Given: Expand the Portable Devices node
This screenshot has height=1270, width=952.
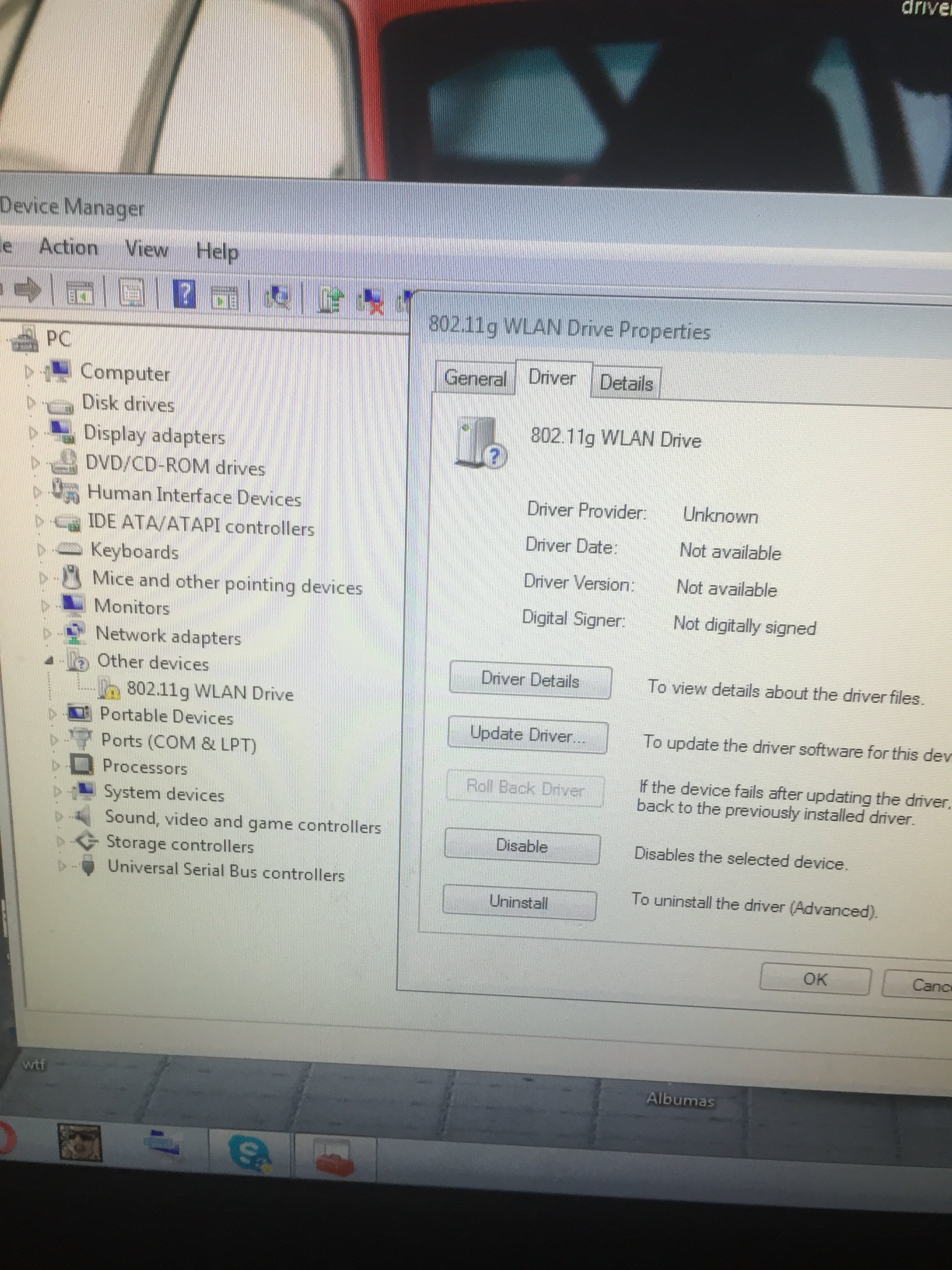Looking at the screenshot, I should point(53,714).
